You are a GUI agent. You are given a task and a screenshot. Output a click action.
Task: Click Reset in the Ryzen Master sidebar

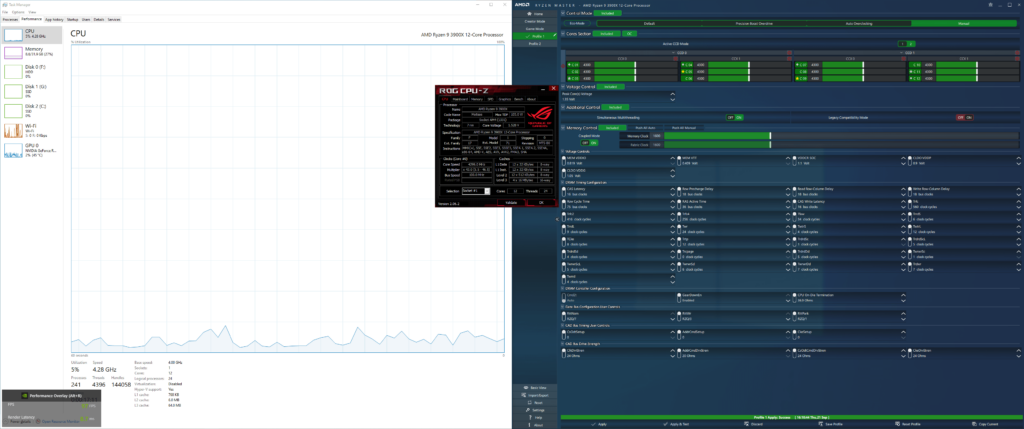click(x=534, y=403)
